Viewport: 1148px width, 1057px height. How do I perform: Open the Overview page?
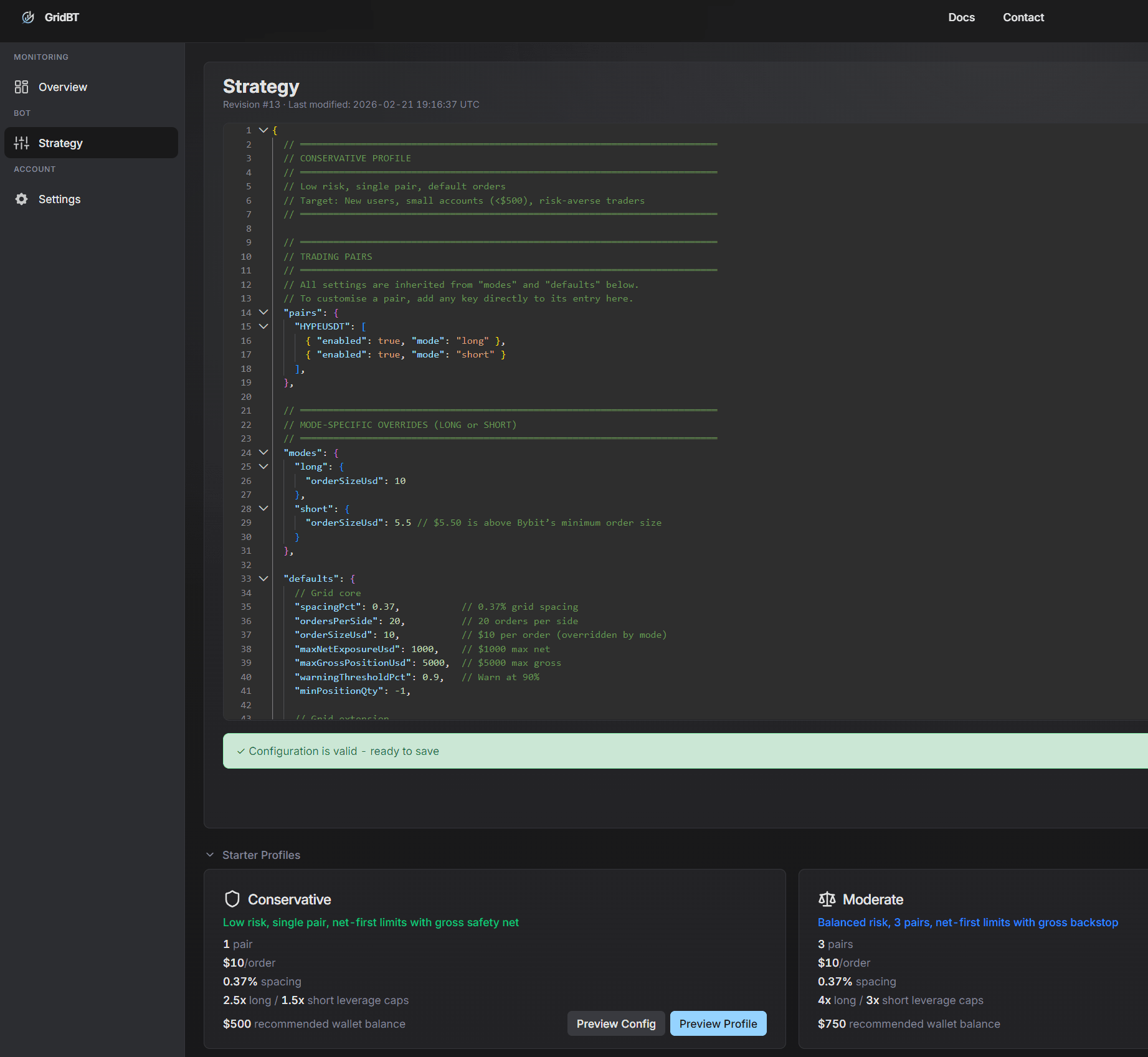click(x=92, y=87)
